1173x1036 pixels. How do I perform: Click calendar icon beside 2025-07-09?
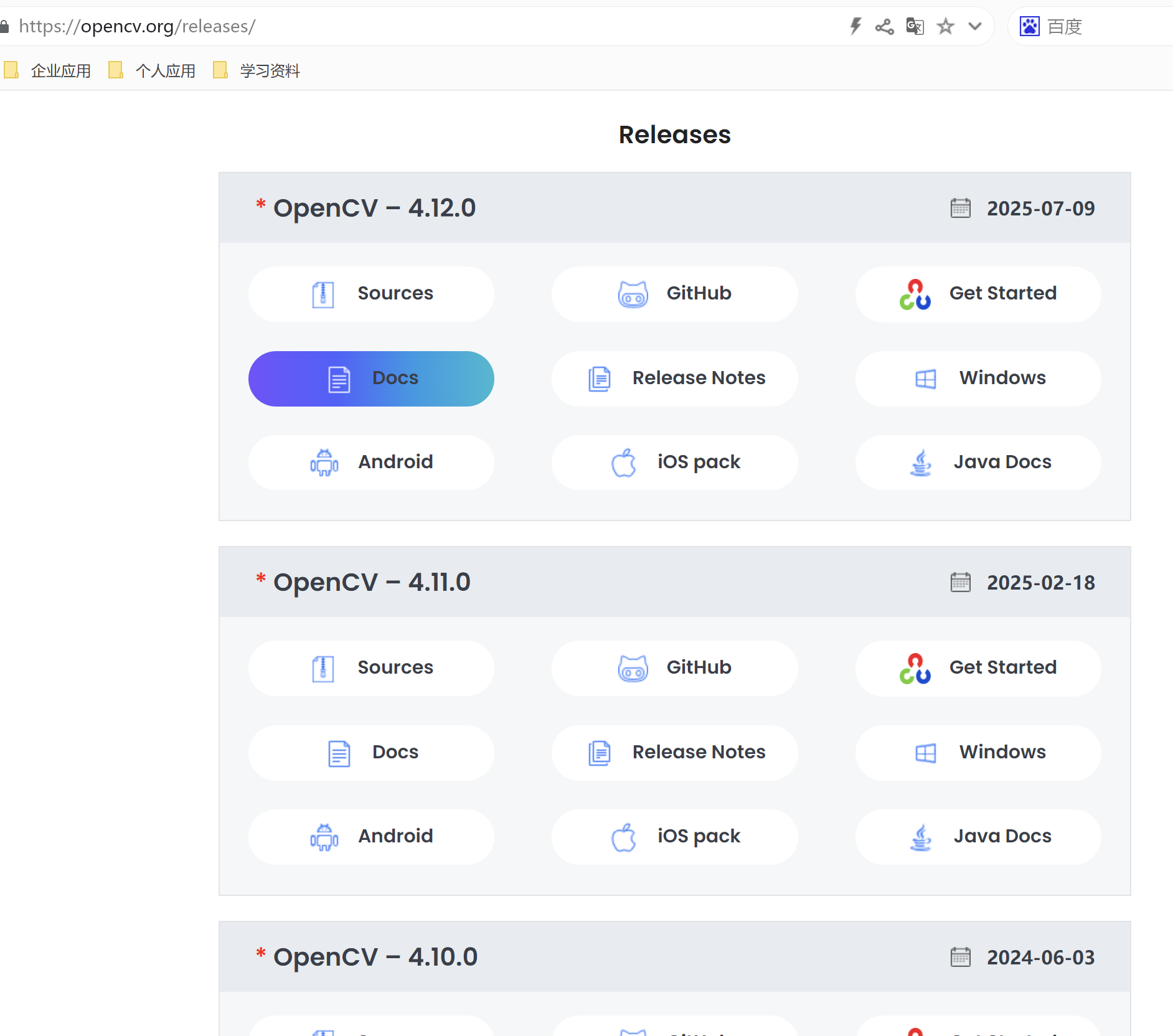click(960, 208)
